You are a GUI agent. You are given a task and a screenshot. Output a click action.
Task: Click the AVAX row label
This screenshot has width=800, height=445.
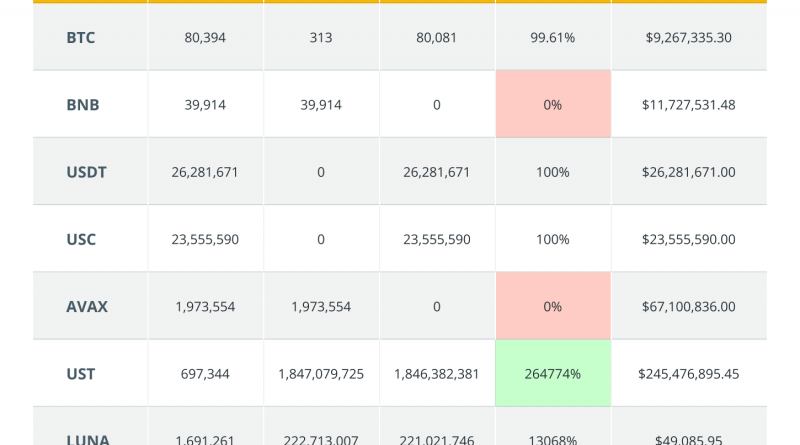(x=87, y=306)
